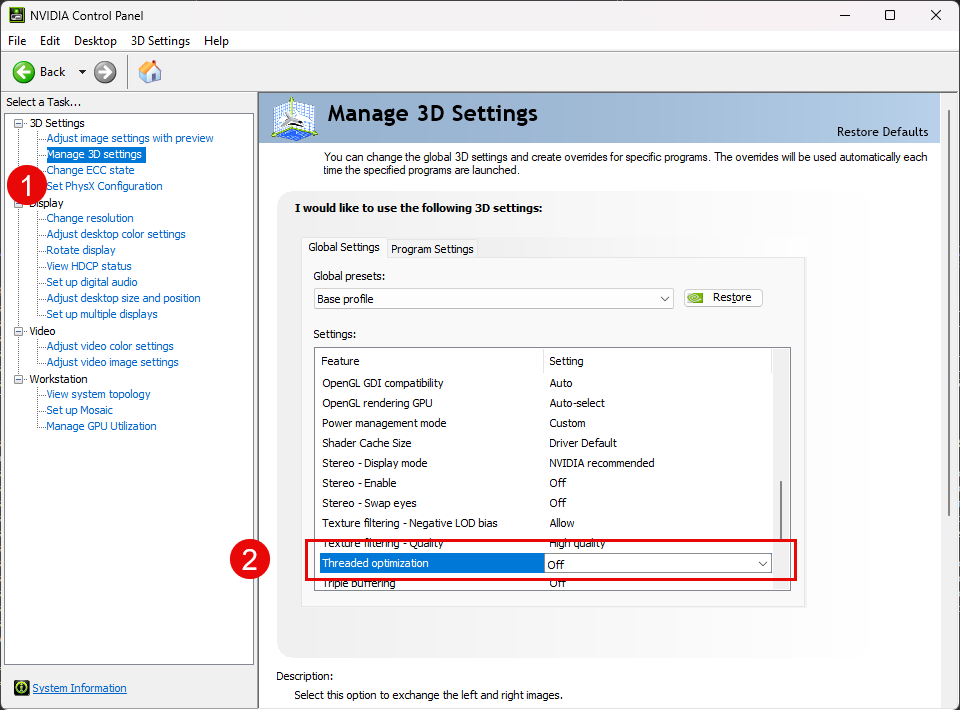The width and height of the screenshot is (960, 710).
Task: Click the Feature column header
Action: [431, 361]
